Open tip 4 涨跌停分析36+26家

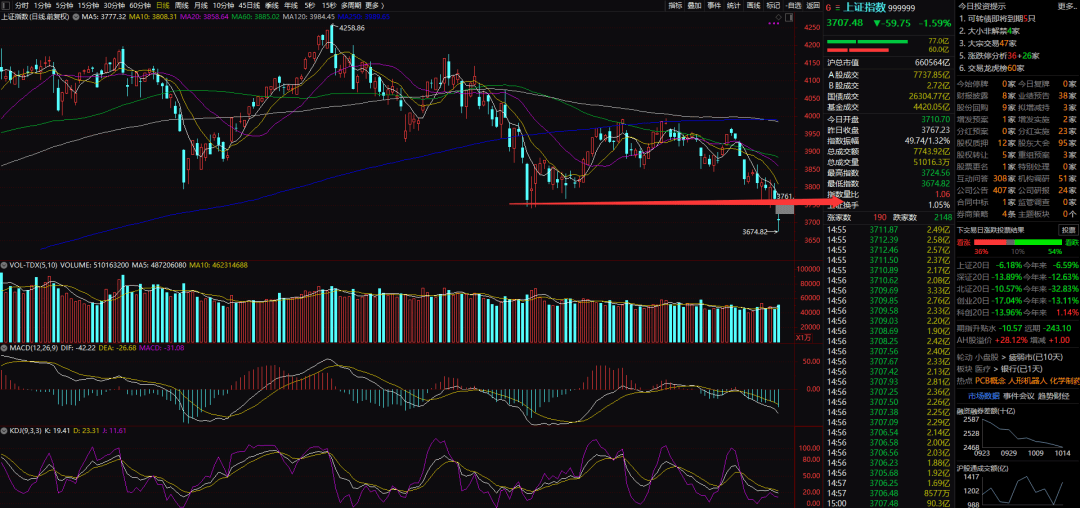(x=999, y=56)
